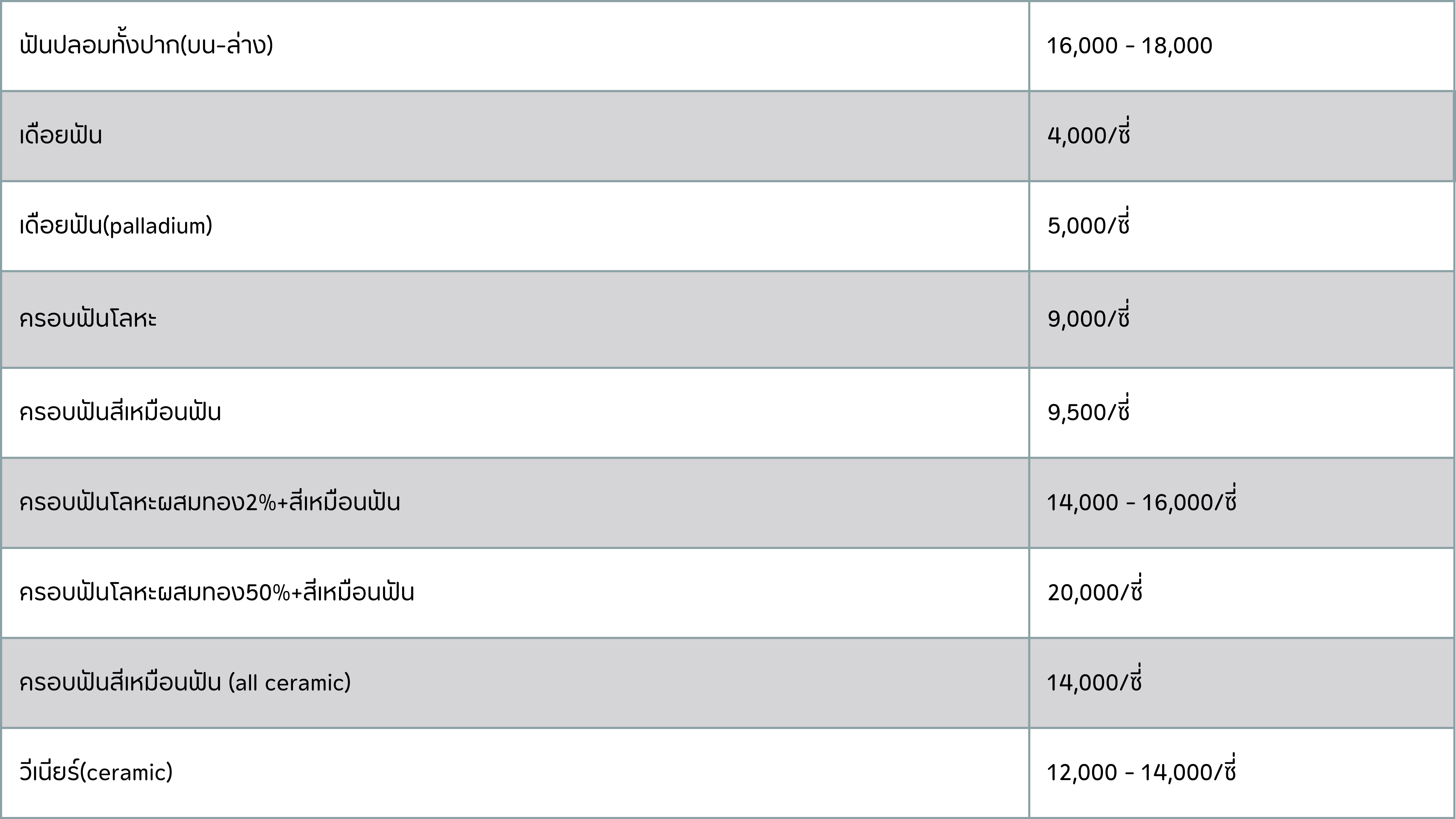
Task: Click the ฟันปลอมทั้งปาก(บน-ล่าง) label cell
Action: pyautogui.click(x=146, y=46)
